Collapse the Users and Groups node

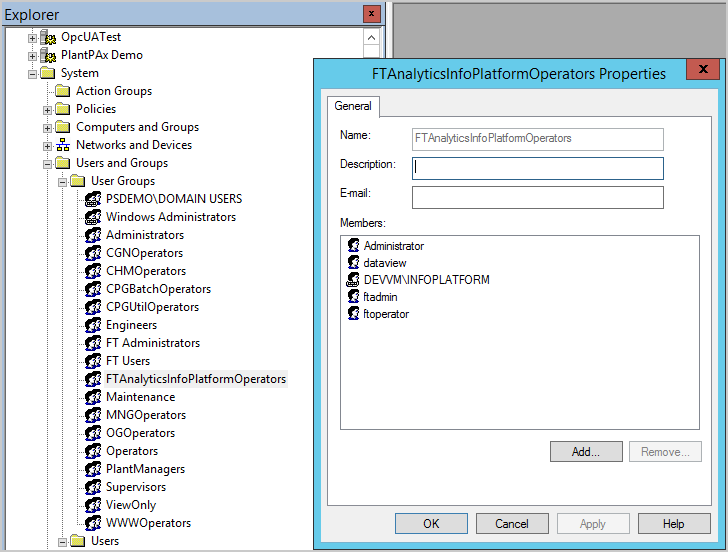pos(47,164)
